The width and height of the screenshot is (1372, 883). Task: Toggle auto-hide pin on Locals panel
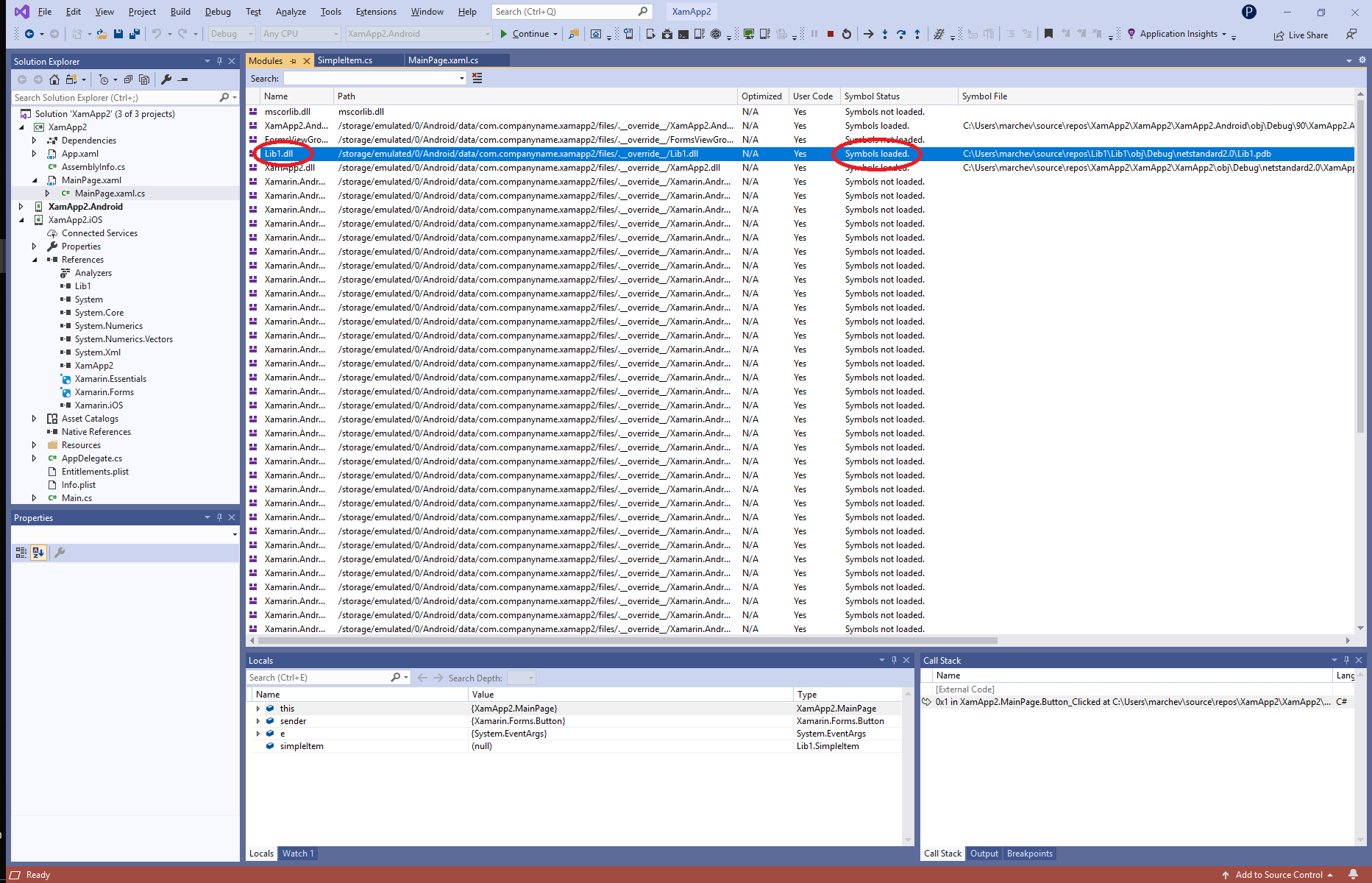[x=894, y=660]
